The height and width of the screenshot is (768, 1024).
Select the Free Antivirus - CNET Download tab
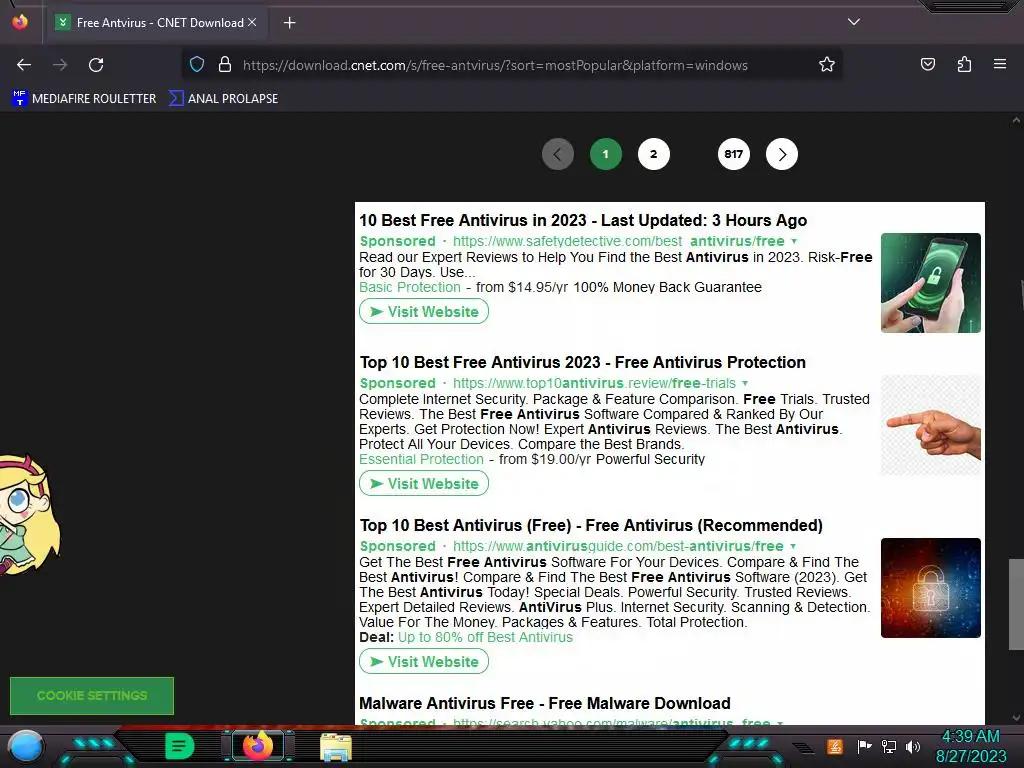click(155, 23)
